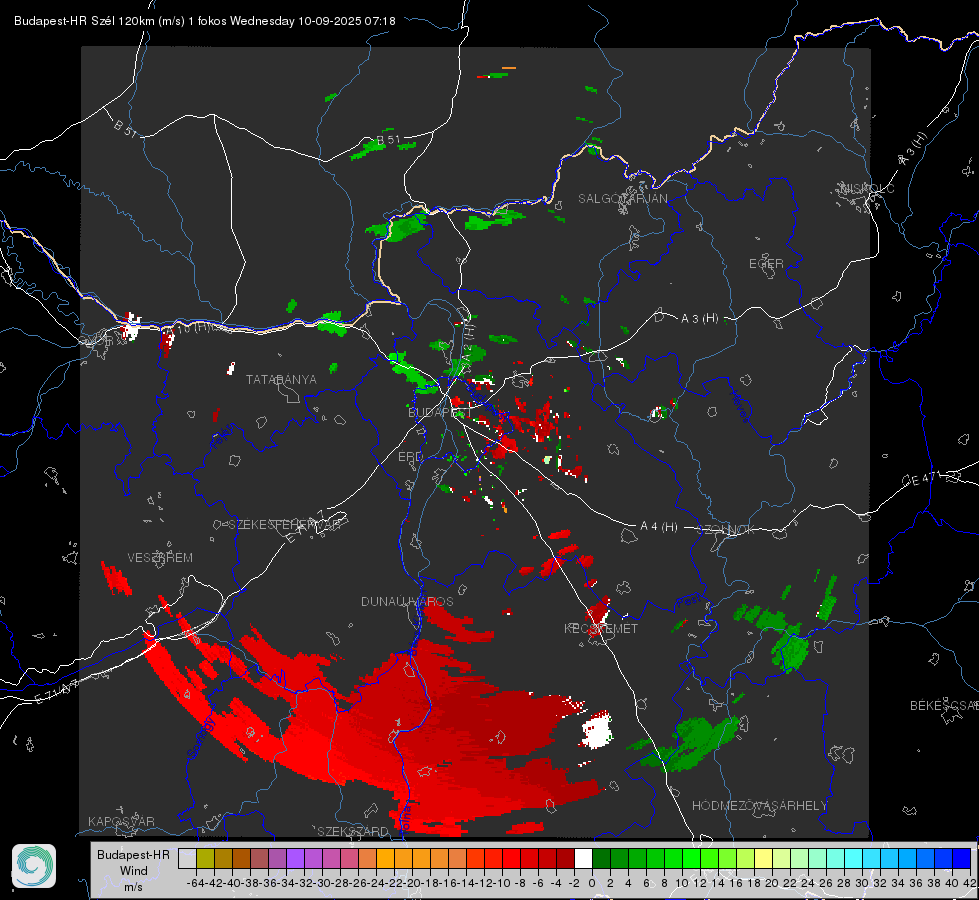Image resolution: width=979 pixels, height=900 pixels.
Task: Select the deep blue swatch ending the wind legend
Action: (962, 858)
